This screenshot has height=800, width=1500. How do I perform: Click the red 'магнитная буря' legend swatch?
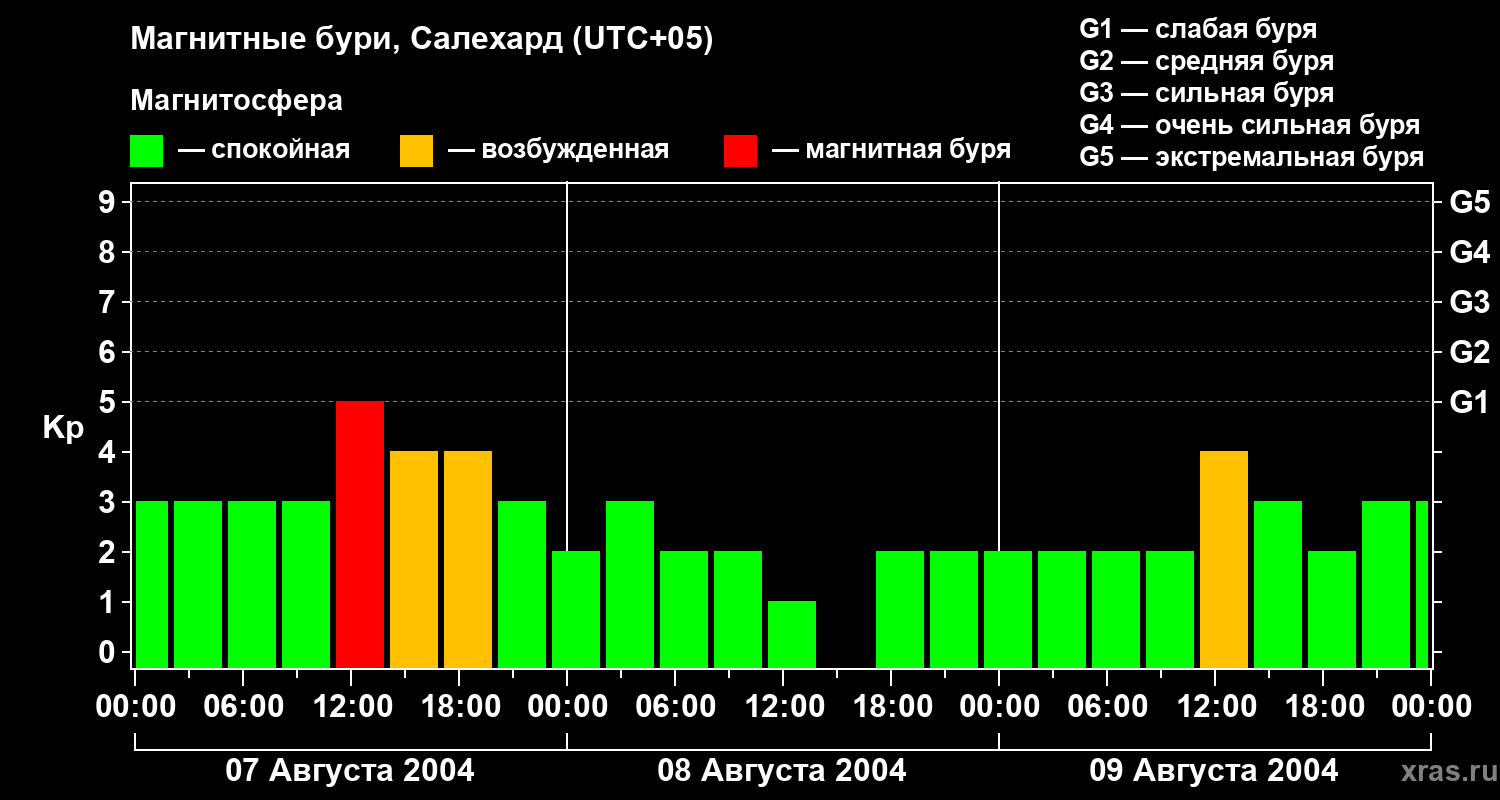tap(741, 151)
